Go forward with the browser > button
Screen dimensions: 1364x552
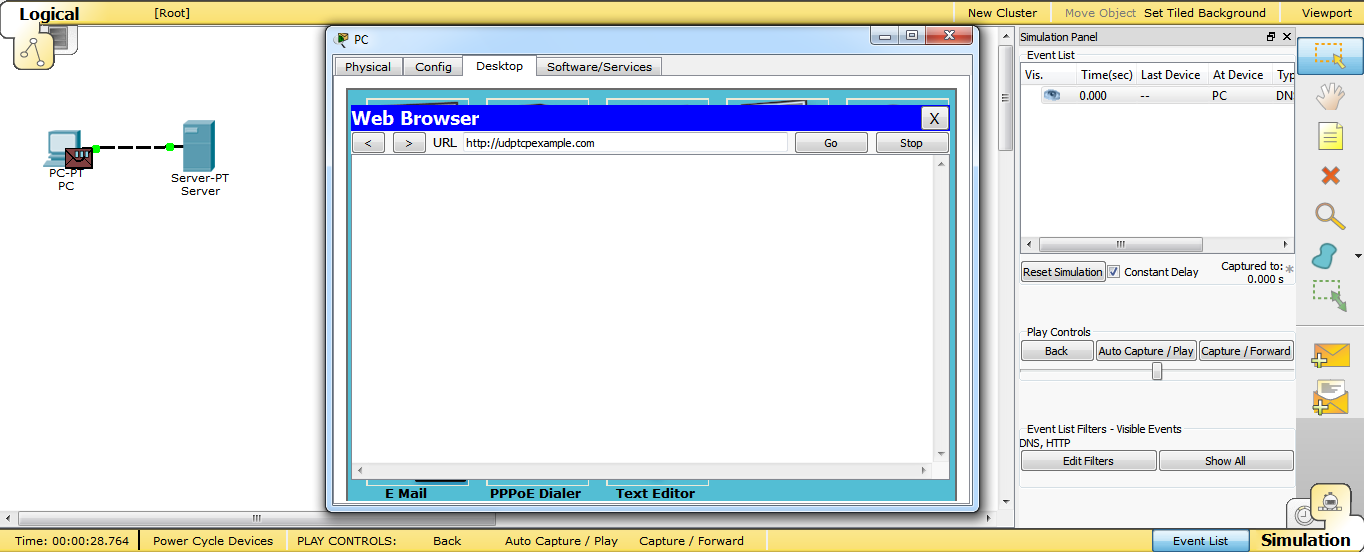(x=409, y=143)
